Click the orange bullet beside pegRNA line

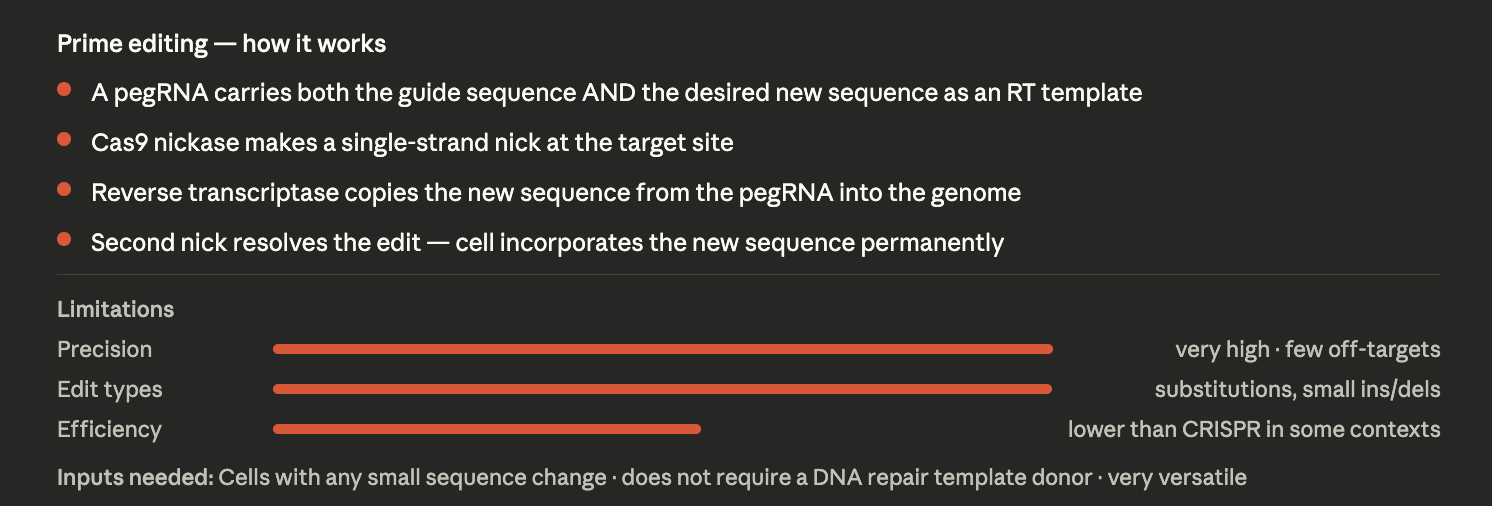coord(64,90)
